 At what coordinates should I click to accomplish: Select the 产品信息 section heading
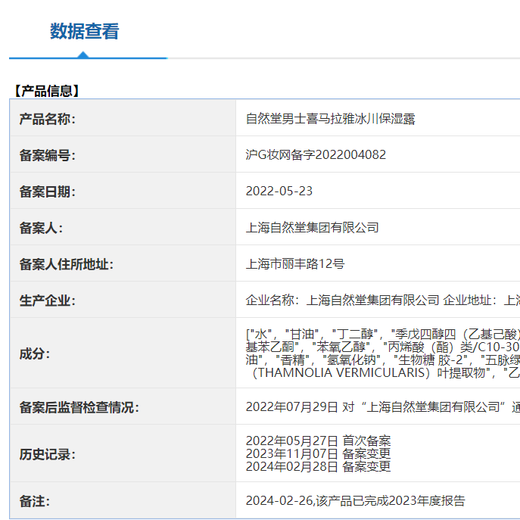(46, 91)
